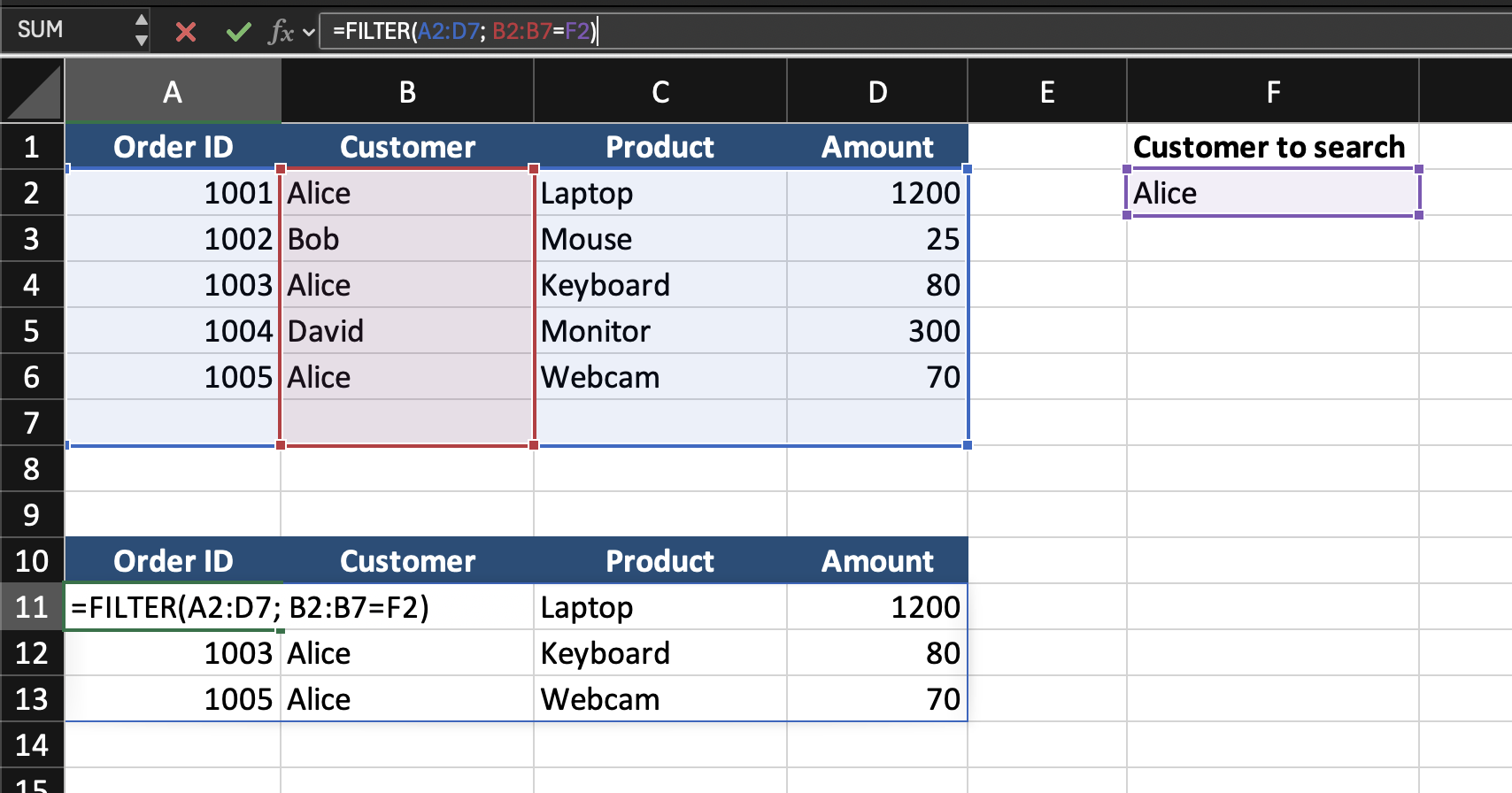Click Order ID header in row 10
The width and height of the screenshot is (1512, 793).
point(174,561)
